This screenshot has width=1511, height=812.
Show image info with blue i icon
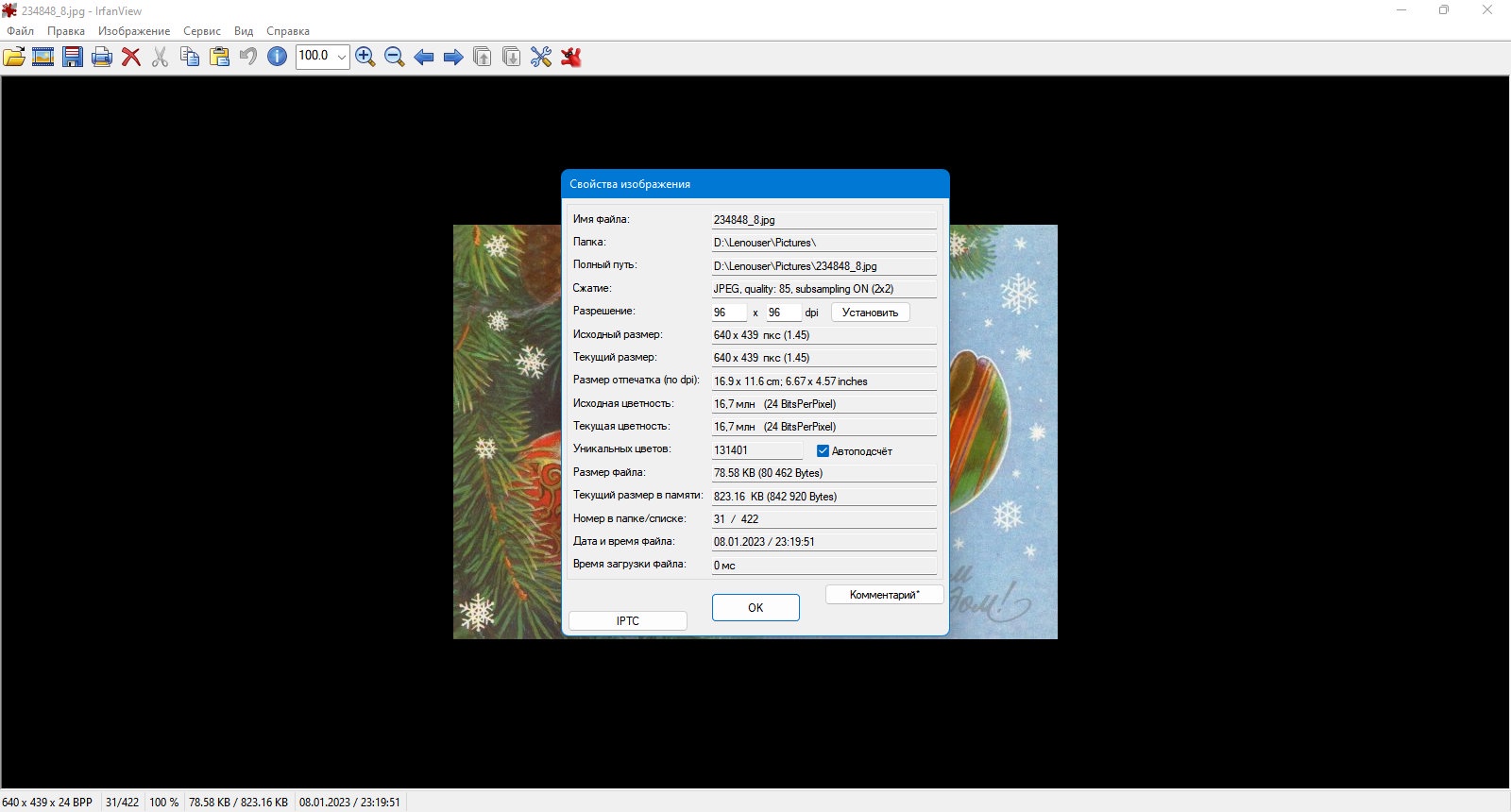278,57
